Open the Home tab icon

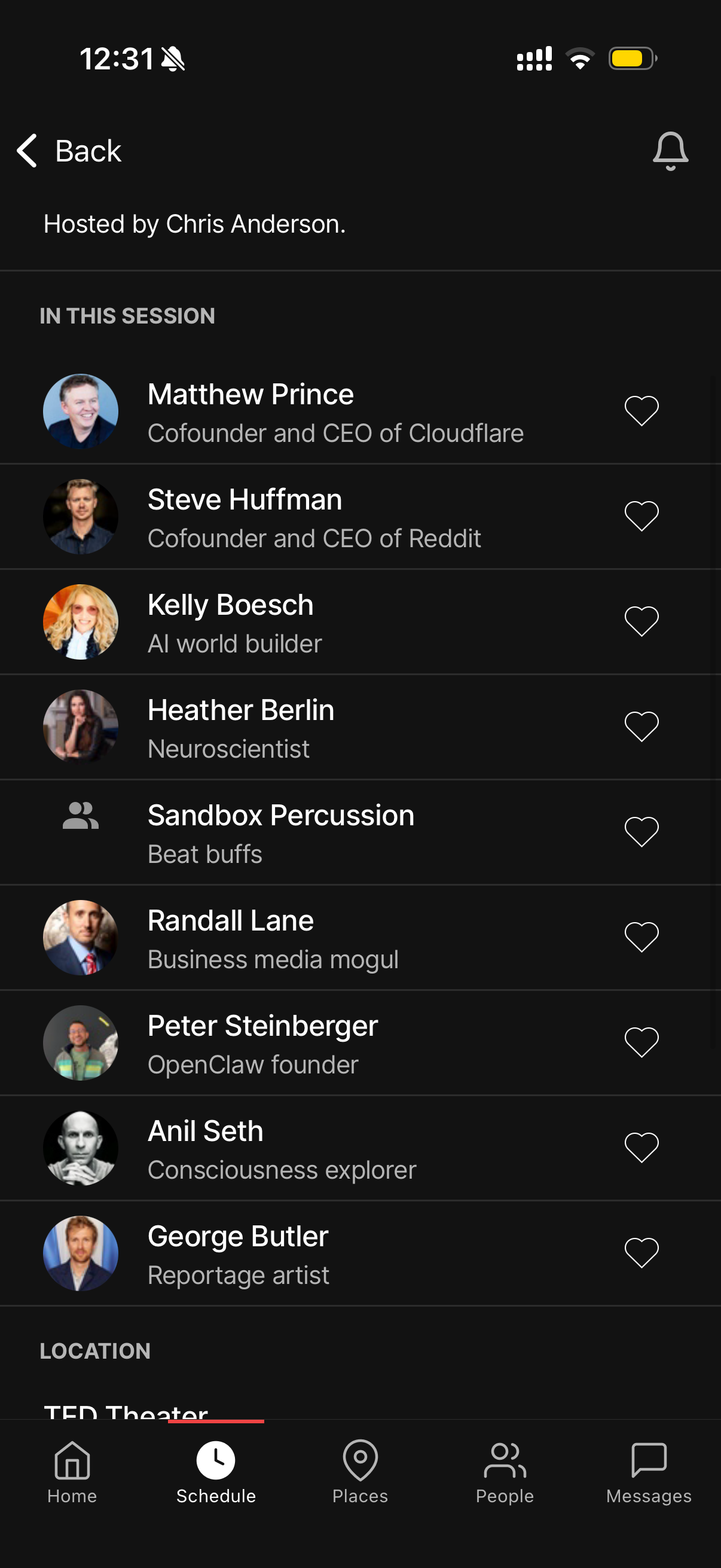(x=72, y=1460)
